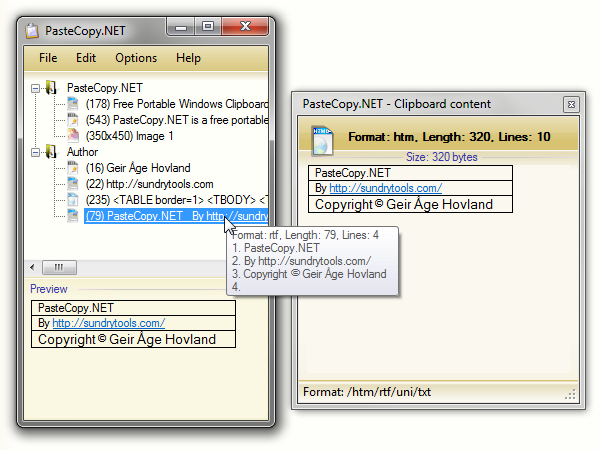Select the PasteCopy.NET root tree label
Viewport: 600px width, 450px height.
pos(105,88)
